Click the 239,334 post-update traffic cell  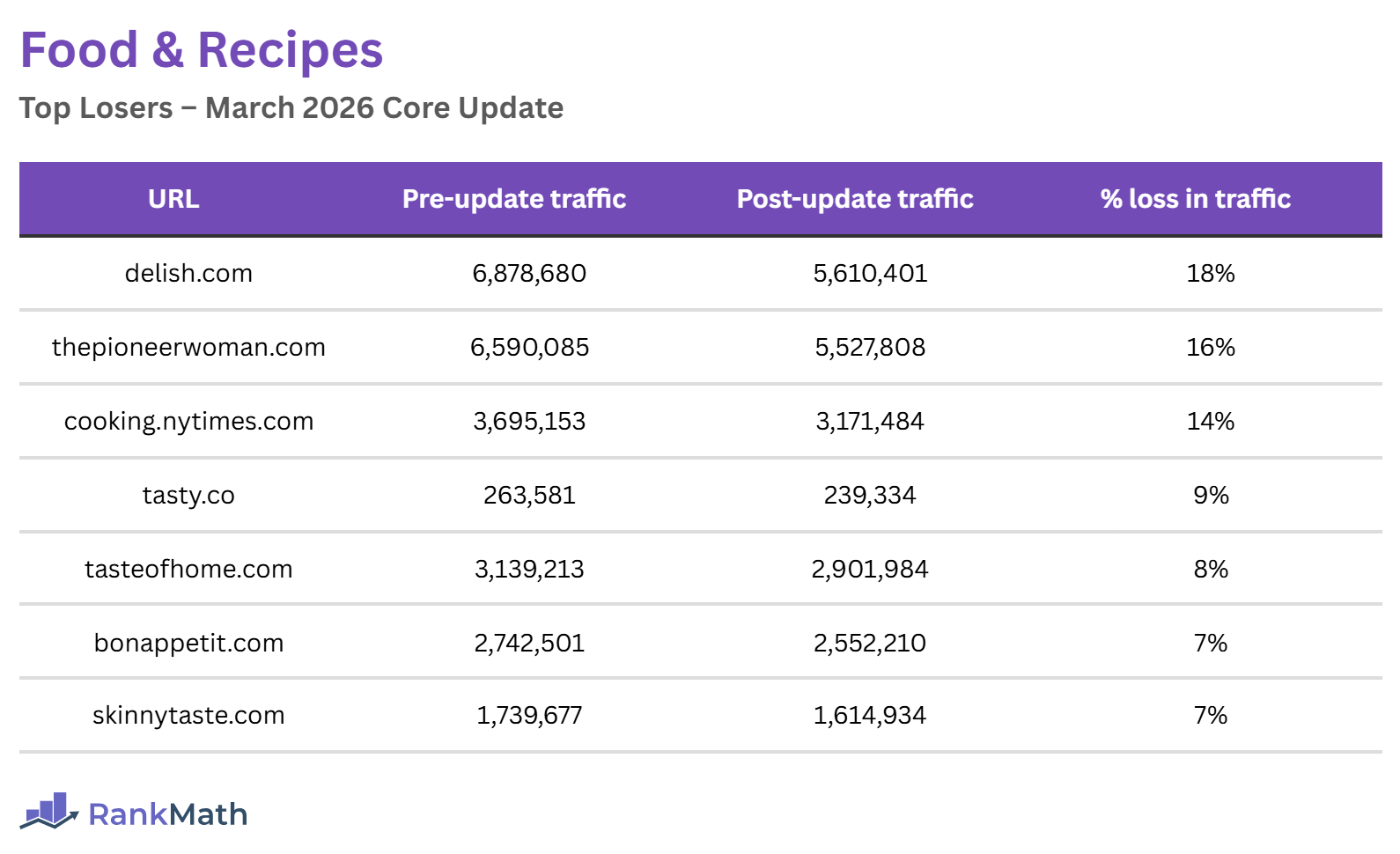point(870,496)
